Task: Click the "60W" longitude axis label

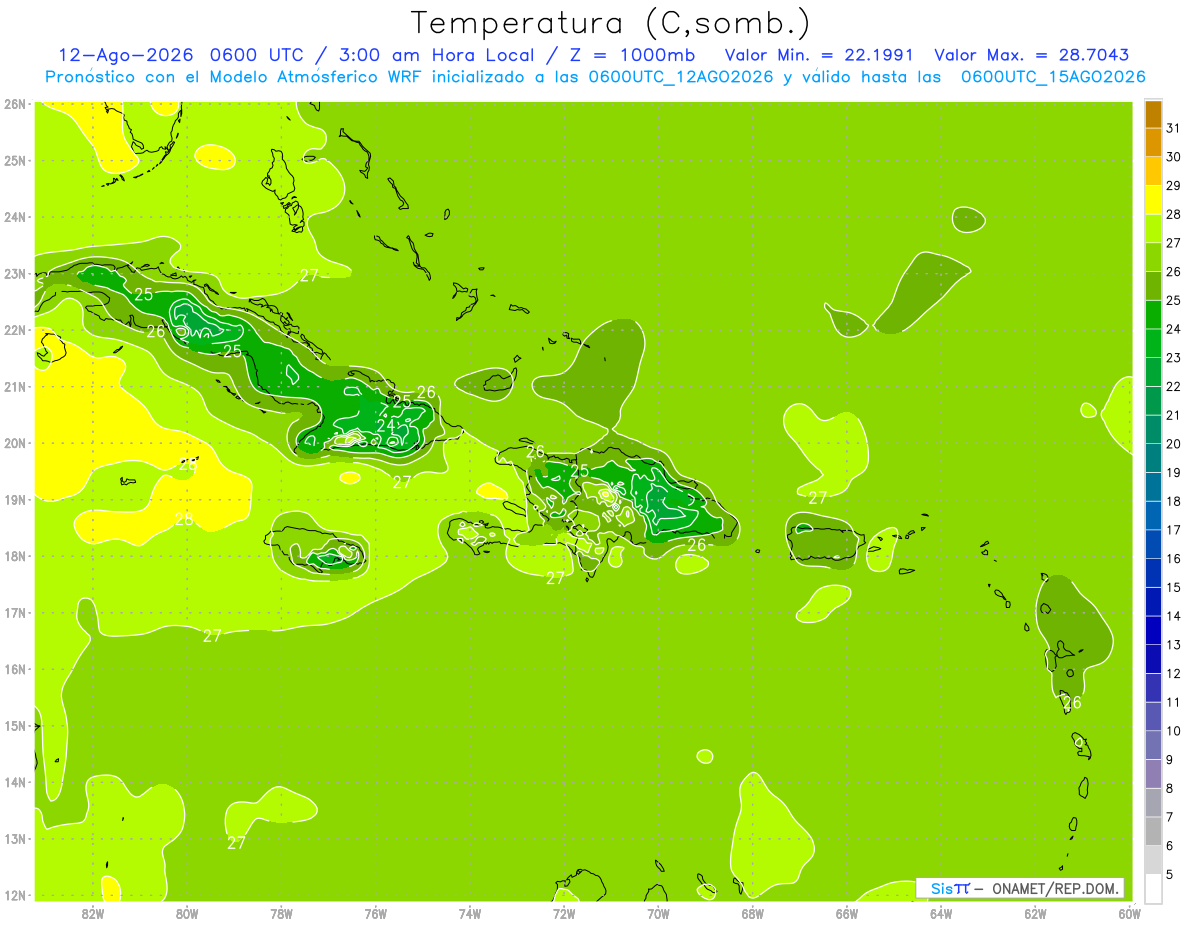Action: click(1128, 913)
